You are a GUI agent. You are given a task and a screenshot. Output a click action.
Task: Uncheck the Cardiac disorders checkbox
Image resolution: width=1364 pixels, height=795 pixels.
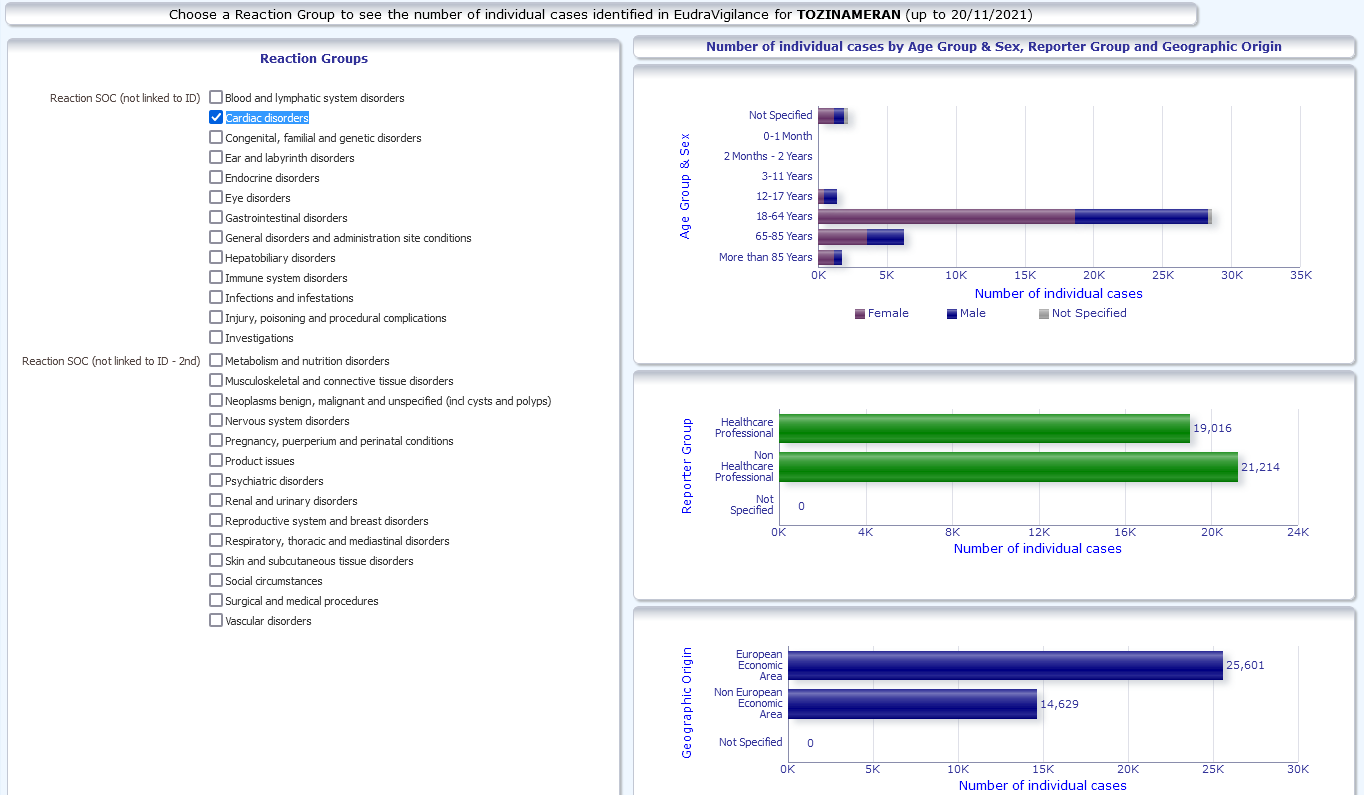(216, 117)
